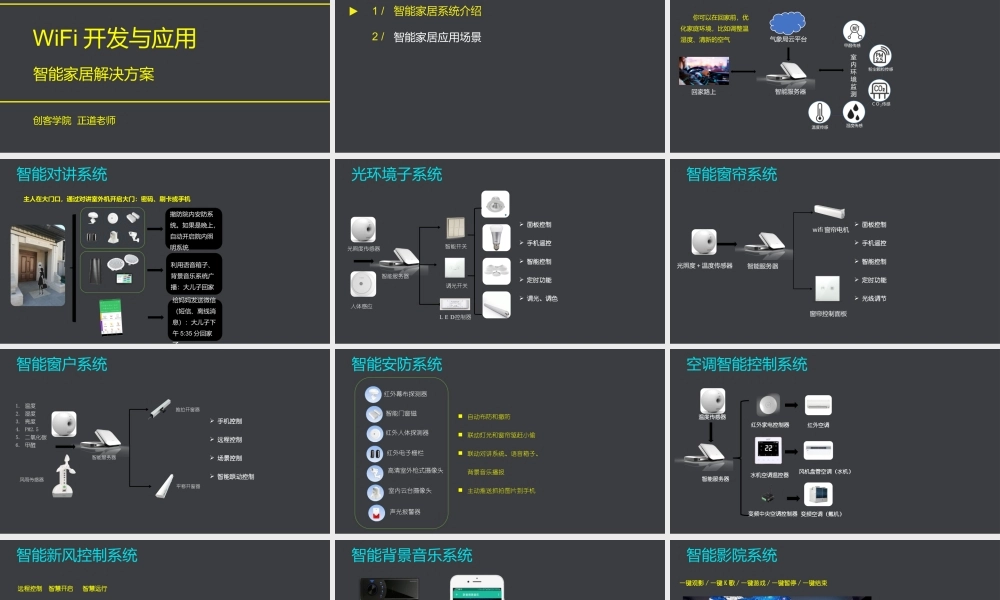Image resolution: width=1000 pixels, height=600 pixels.
Task: Click the CO2 sensor circle icon
Action: [880, 90]
